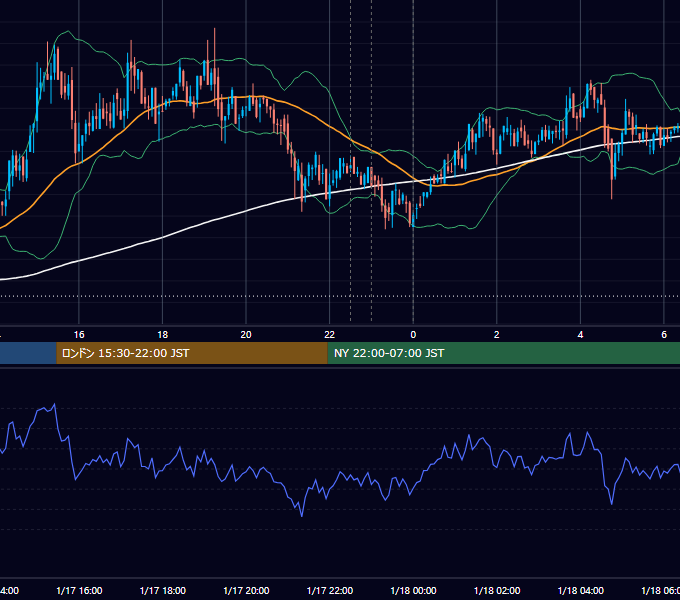Click hour label 2 on upper axis
Screen dimensions: 680x600
coord(497,334)
